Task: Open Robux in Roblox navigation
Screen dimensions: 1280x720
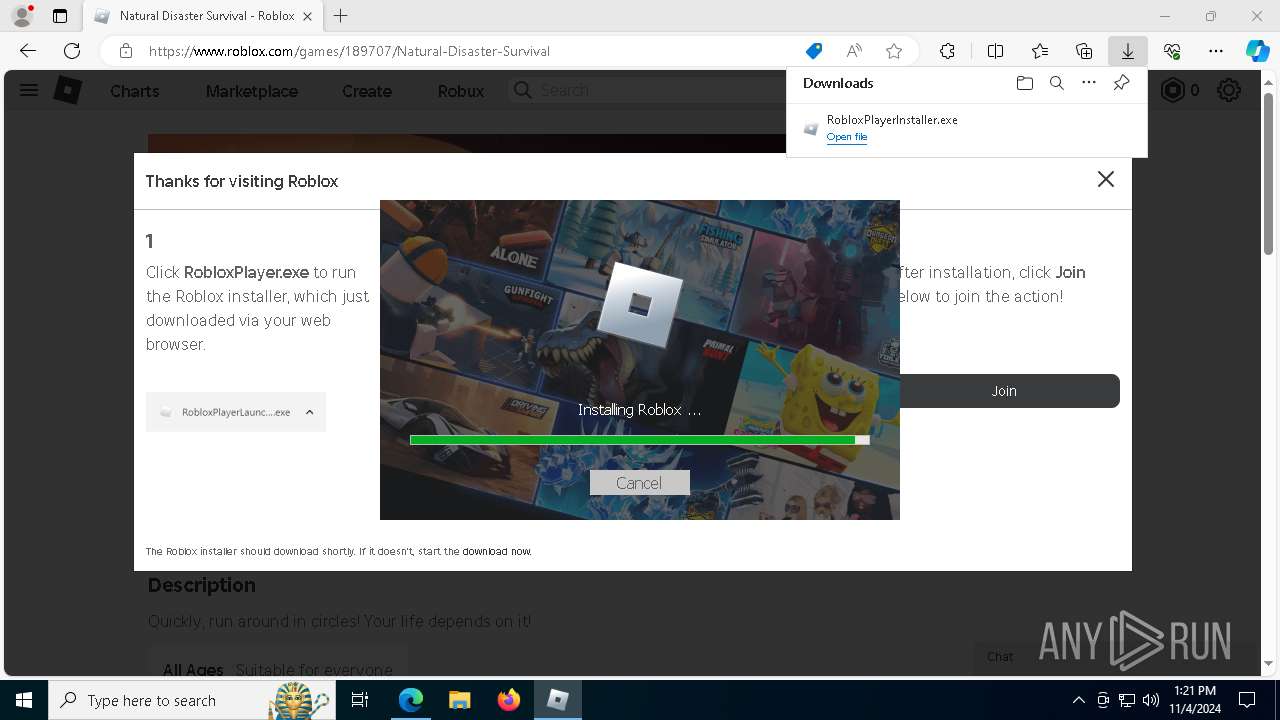Action: pos(461,91)
